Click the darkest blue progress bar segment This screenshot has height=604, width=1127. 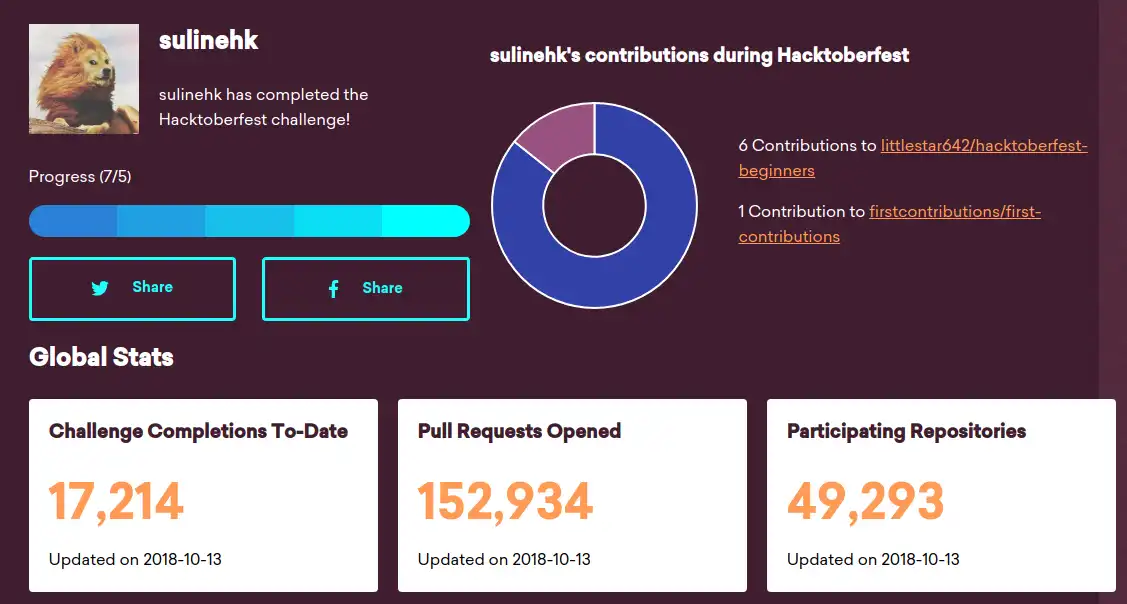tap(72, 221)
